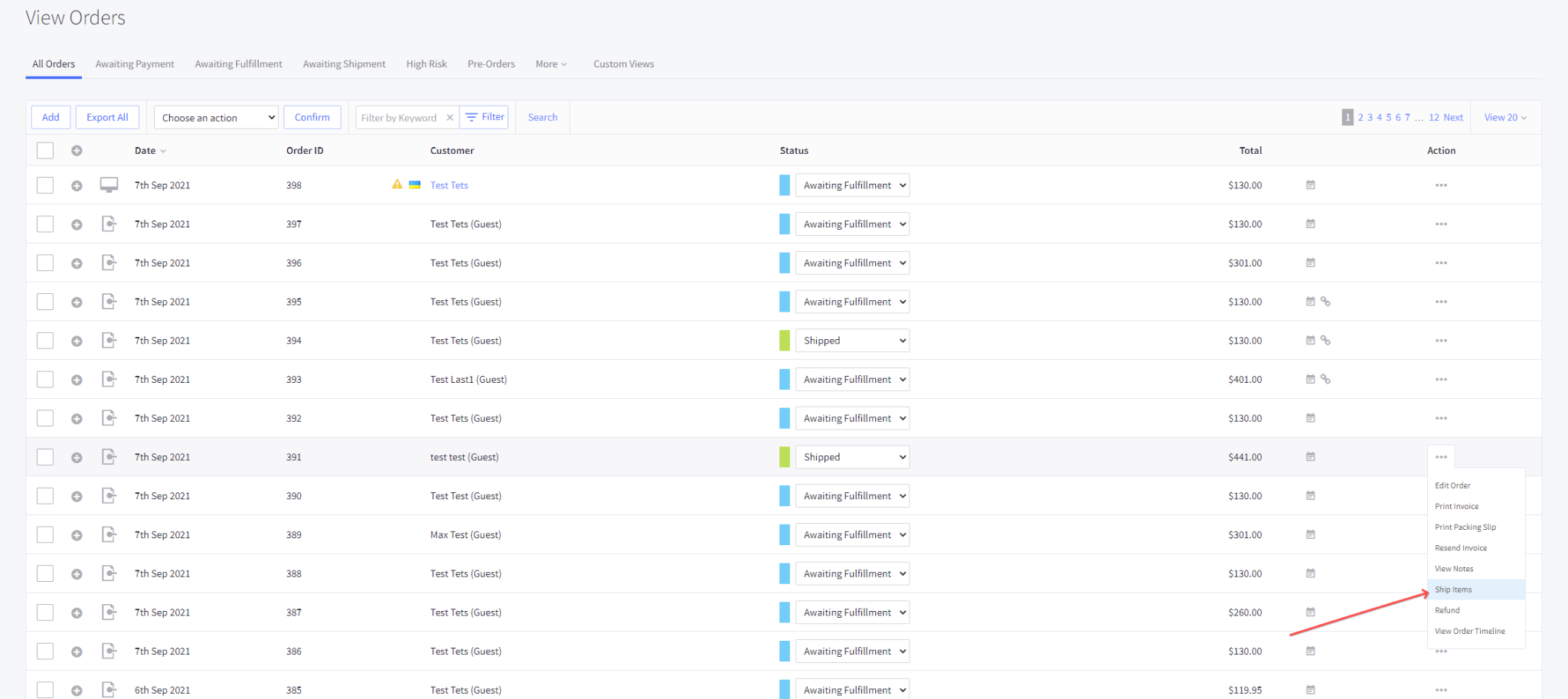Open status dropdown for order 389
The width and height of the screenshot is (1568, 699).
pyautogui.click(x=852, y=534)
